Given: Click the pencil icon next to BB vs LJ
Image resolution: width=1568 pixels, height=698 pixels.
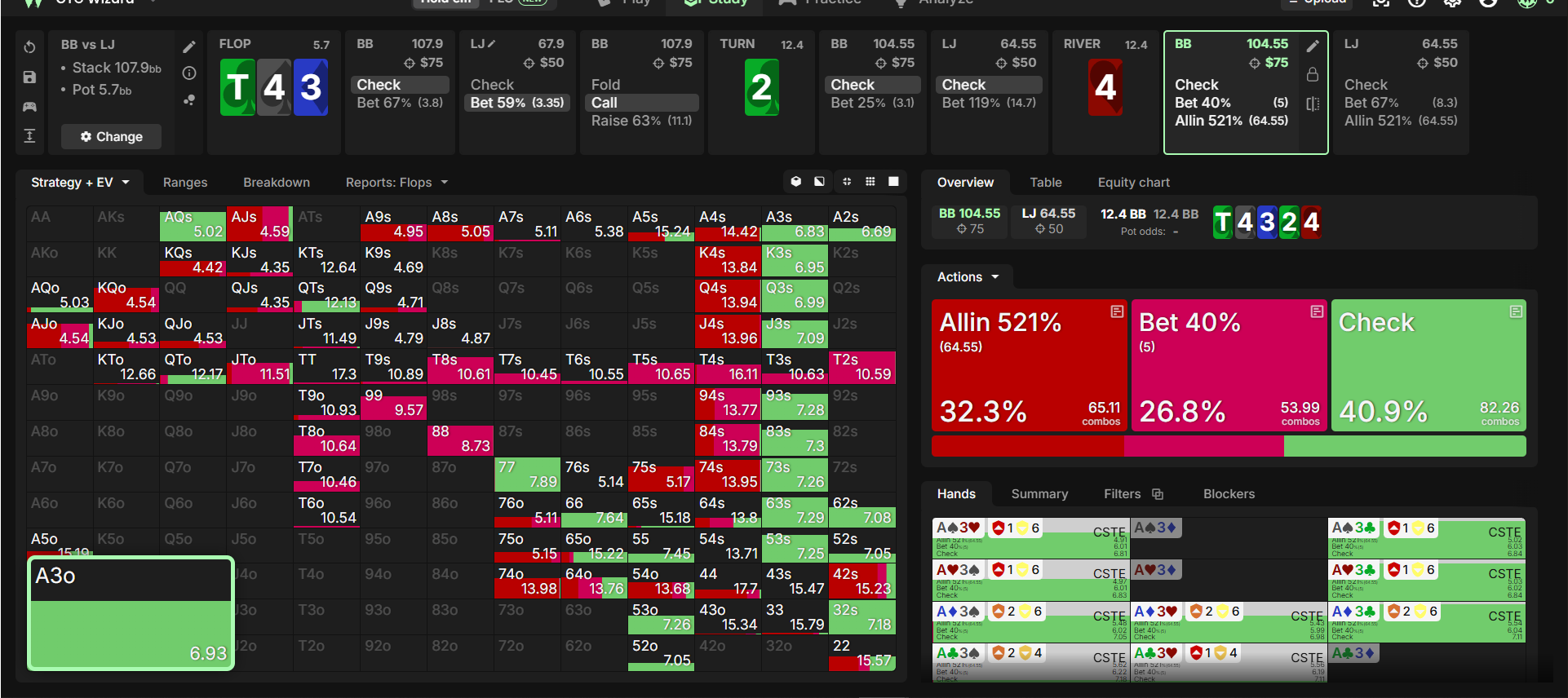Looking at the screenshot, I should coord(188,46).
